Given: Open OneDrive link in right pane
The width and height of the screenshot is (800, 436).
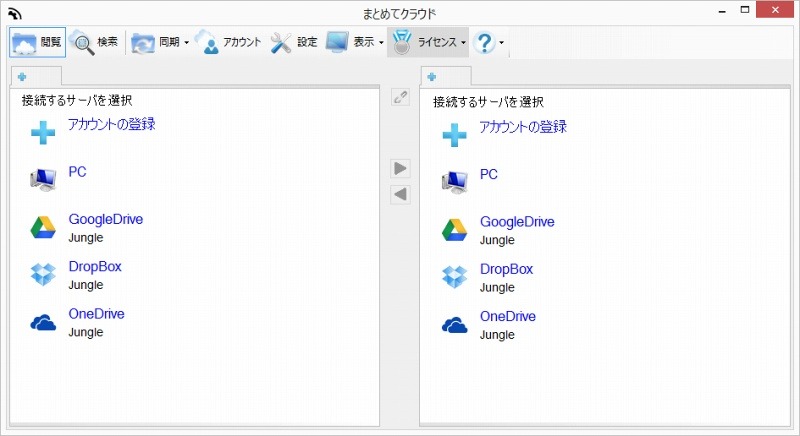Looking at the screenshot, I should [508, 316].
